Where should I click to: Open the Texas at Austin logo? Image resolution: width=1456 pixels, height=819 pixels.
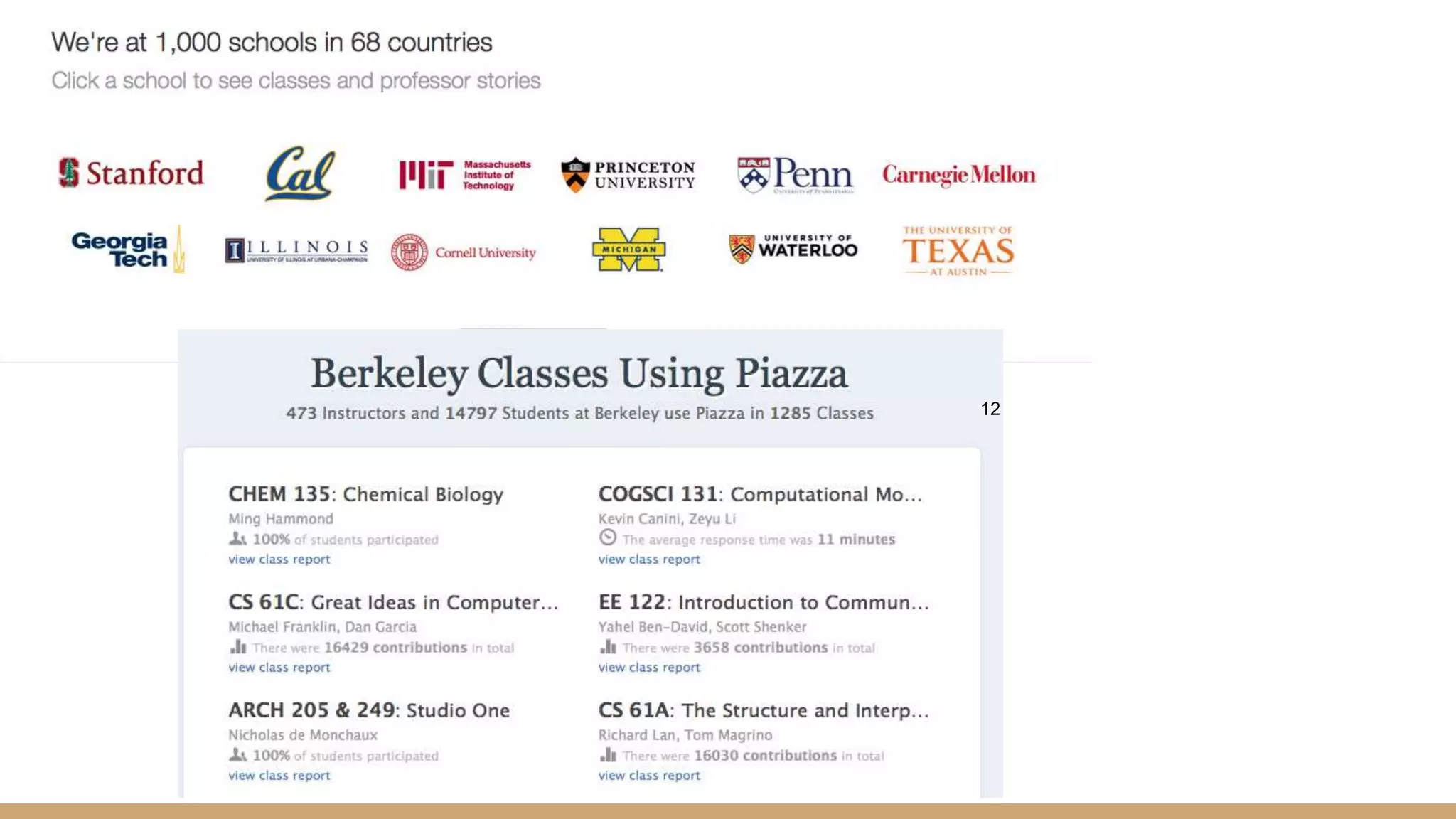958,251
